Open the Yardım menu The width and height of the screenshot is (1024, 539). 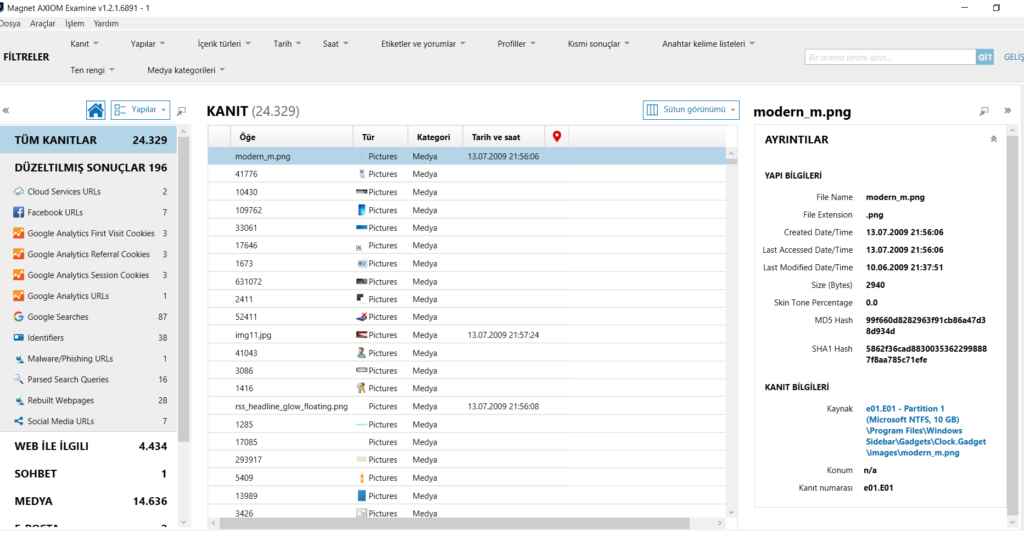(105, 23)
